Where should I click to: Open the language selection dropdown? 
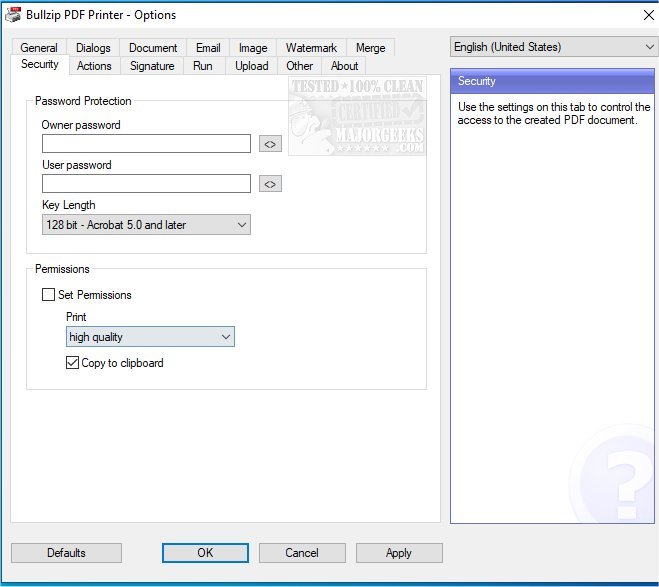tap(553, 47)
